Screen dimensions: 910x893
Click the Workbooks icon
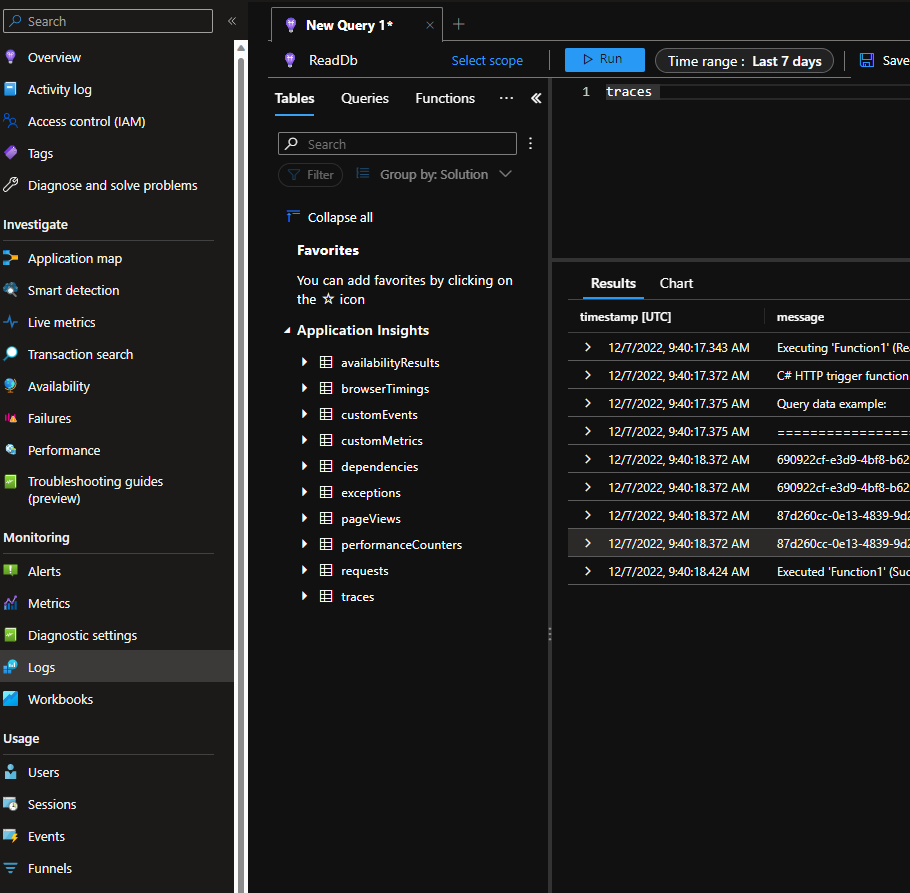(10, 699)
